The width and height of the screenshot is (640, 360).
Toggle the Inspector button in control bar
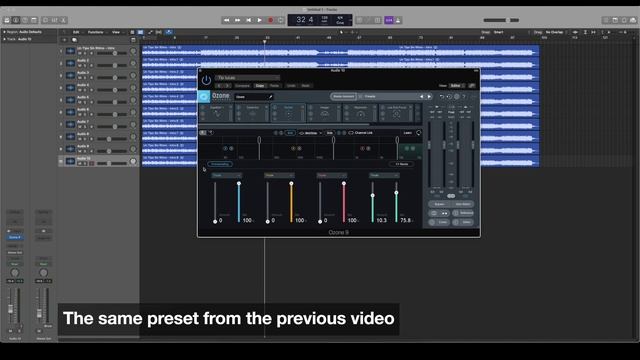click(x=16, y=20)
